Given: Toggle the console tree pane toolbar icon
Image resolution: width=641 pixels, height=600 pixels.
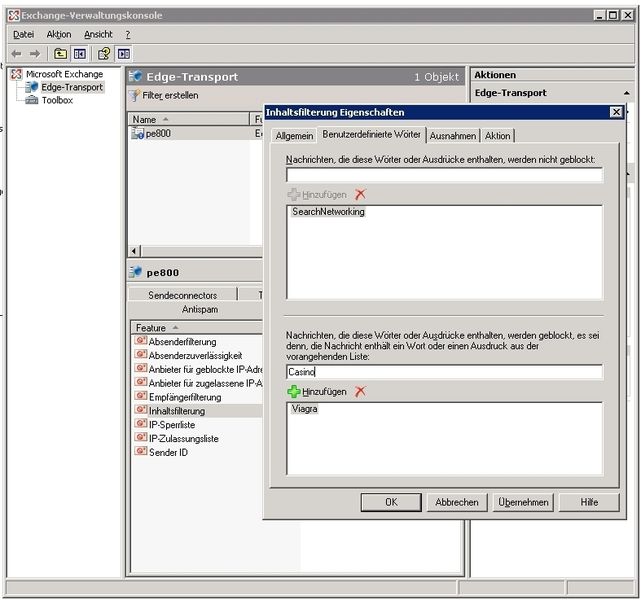Looking at the screenshot, I should [x=79, y=54].
